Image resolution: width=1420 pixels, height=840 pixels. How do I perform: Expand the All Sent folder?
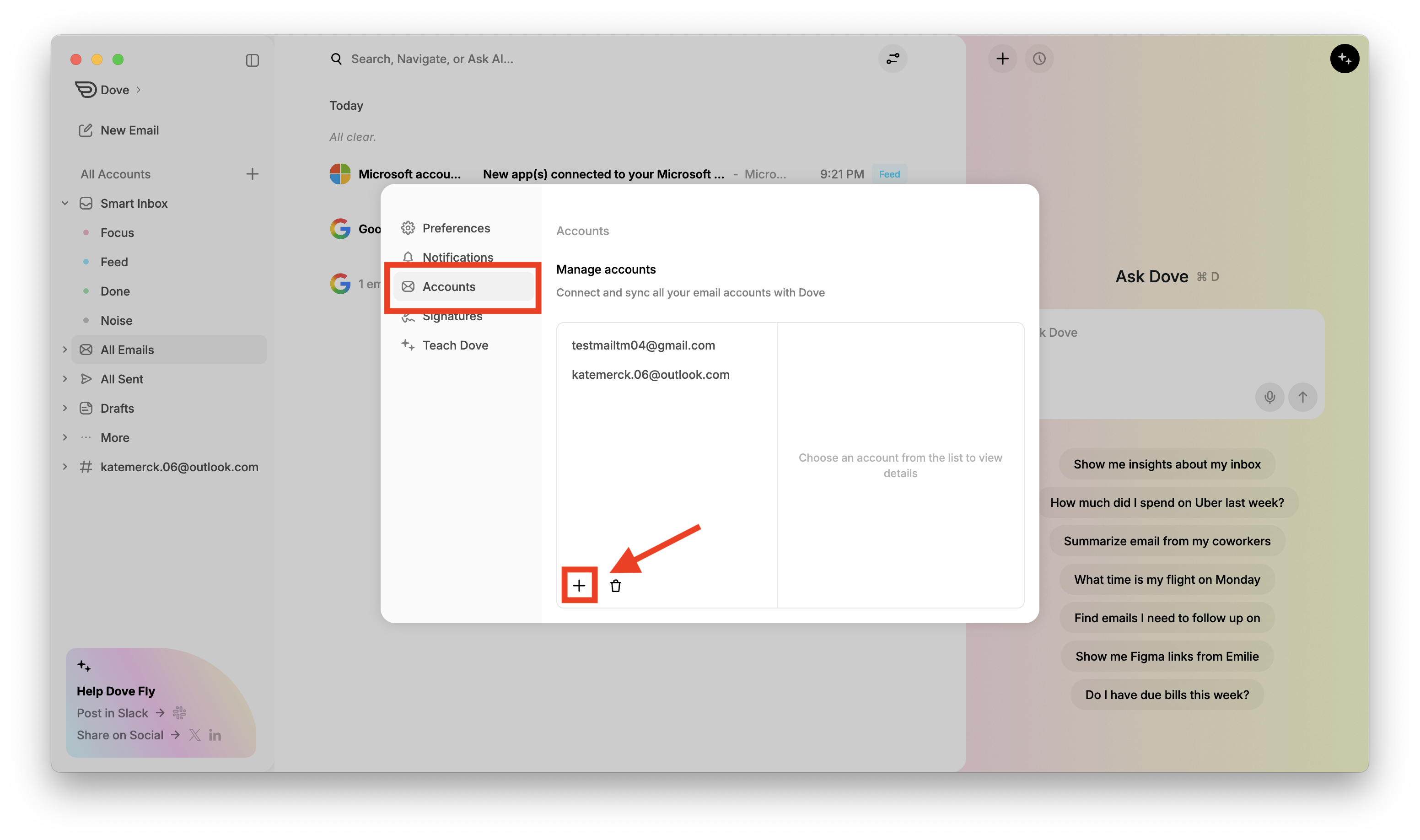tap(65, 379)
